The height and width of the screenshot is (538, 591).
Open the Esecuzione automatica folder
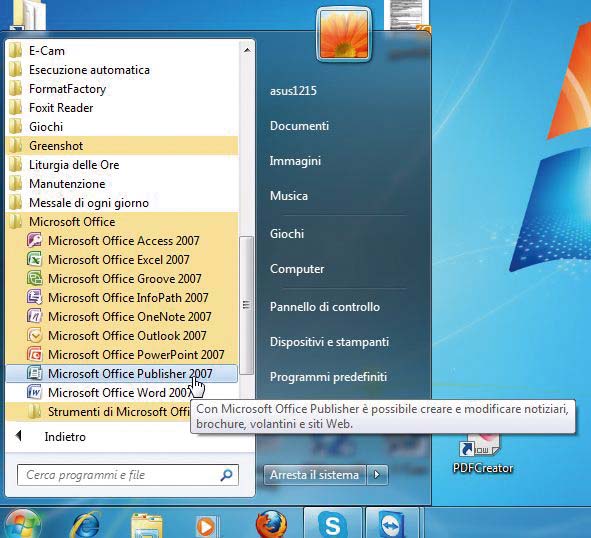click(x=122, y=70)
